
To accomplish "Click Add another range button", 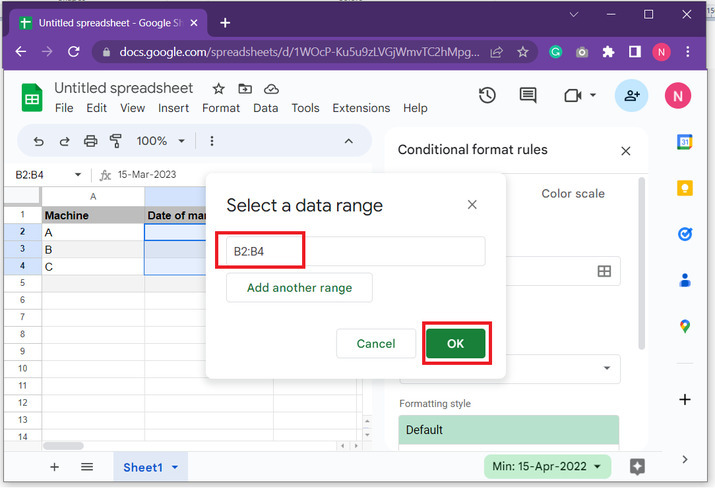I will (x=299, y=288).
